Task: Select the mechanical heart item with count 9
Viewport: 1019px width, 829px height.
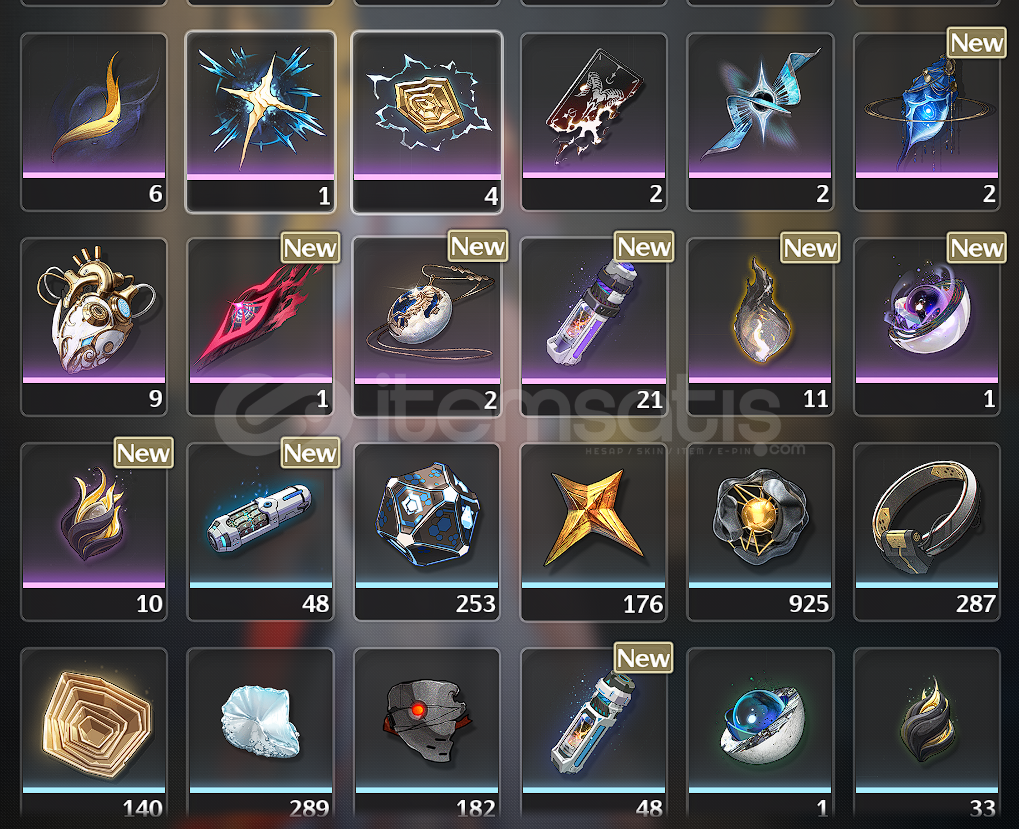Action: pos(94,327)
